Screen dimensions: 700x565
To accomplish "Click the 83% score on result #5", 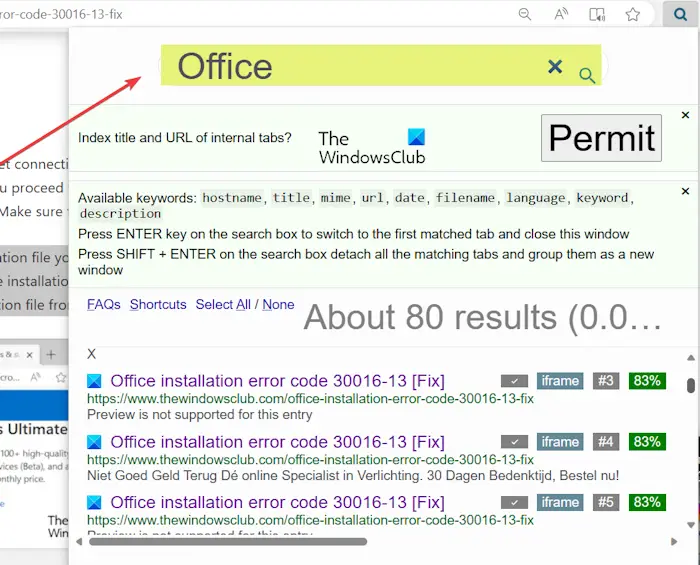I will click(x=647, y=502).
